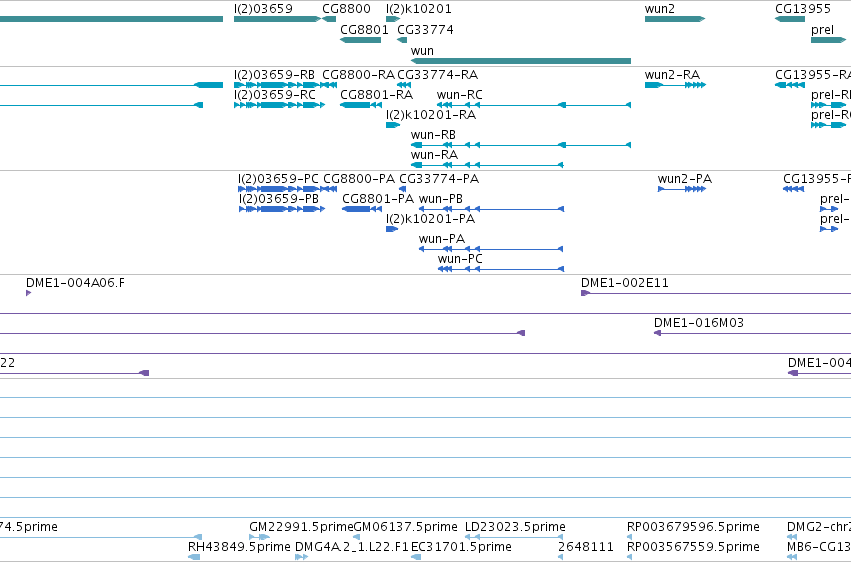Select the CG8800 gene label
The height and width of the screenshot is (562, 851).
[346, 9]
